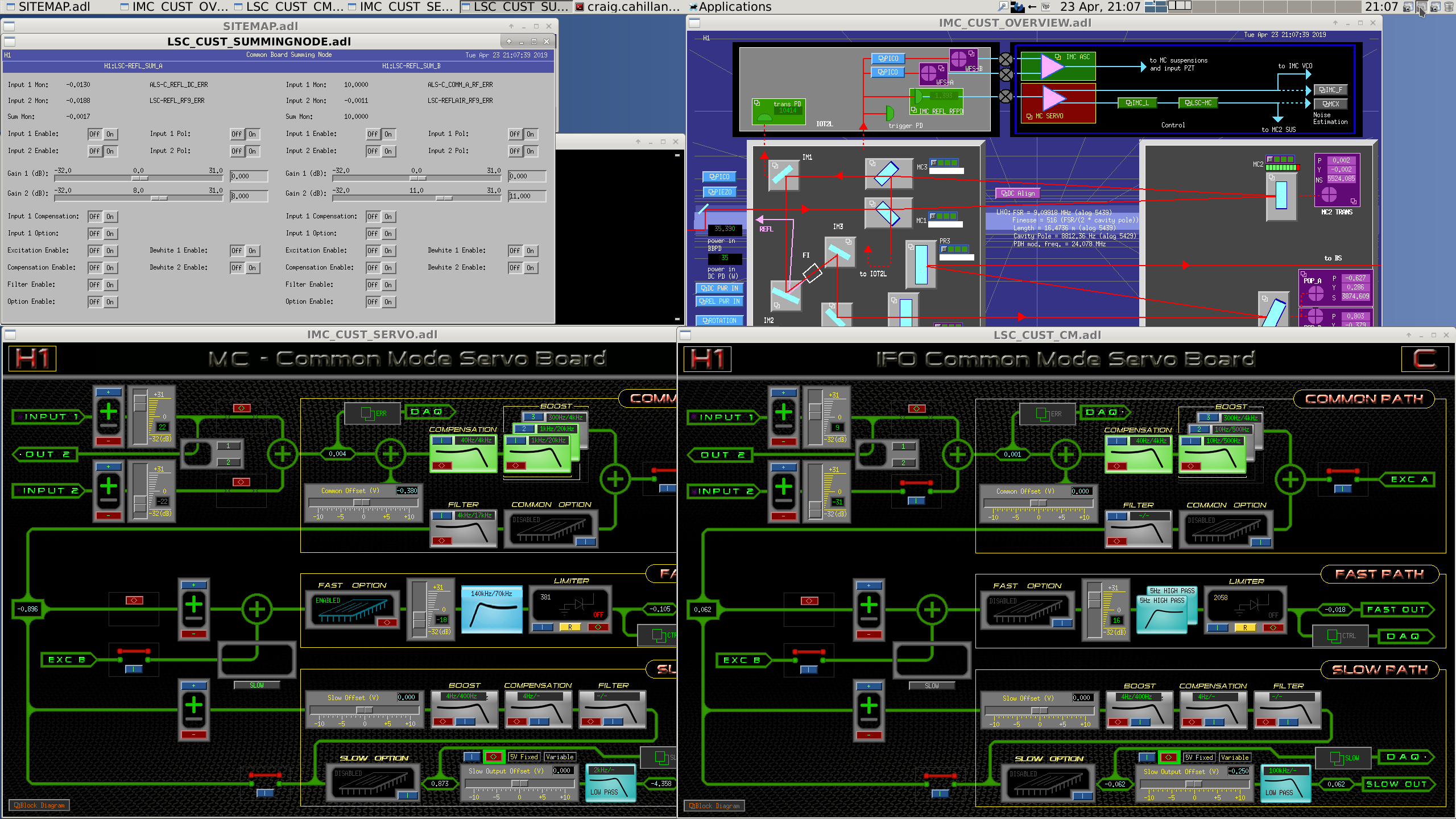The width and height of the screenshot is (1456, 819).
Task: Switch to IMC CUST OV... taskbar window
Action: [174, 7]
